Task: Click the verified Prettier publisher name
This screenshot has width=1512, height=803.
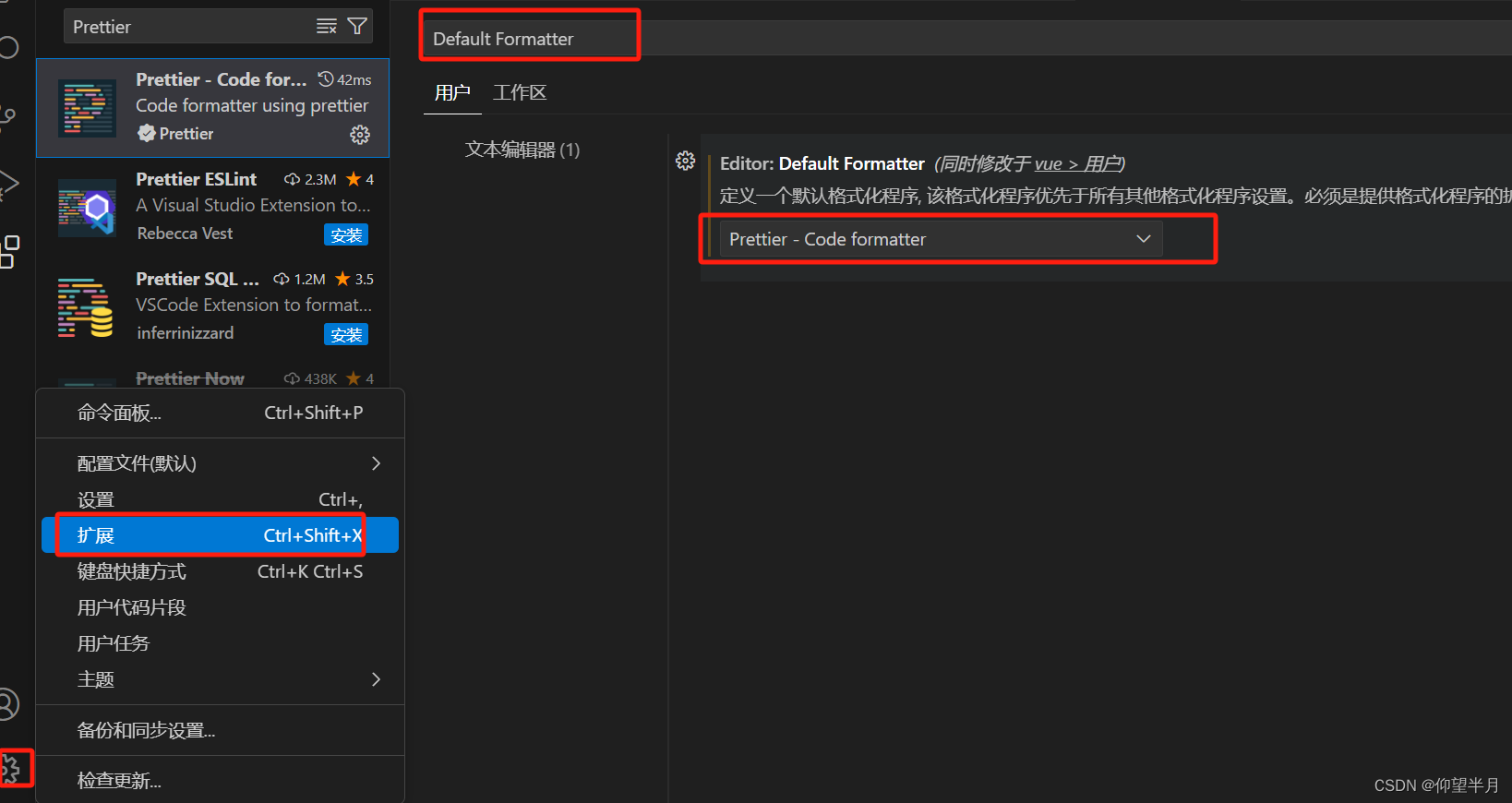Action: pos(186,134)
